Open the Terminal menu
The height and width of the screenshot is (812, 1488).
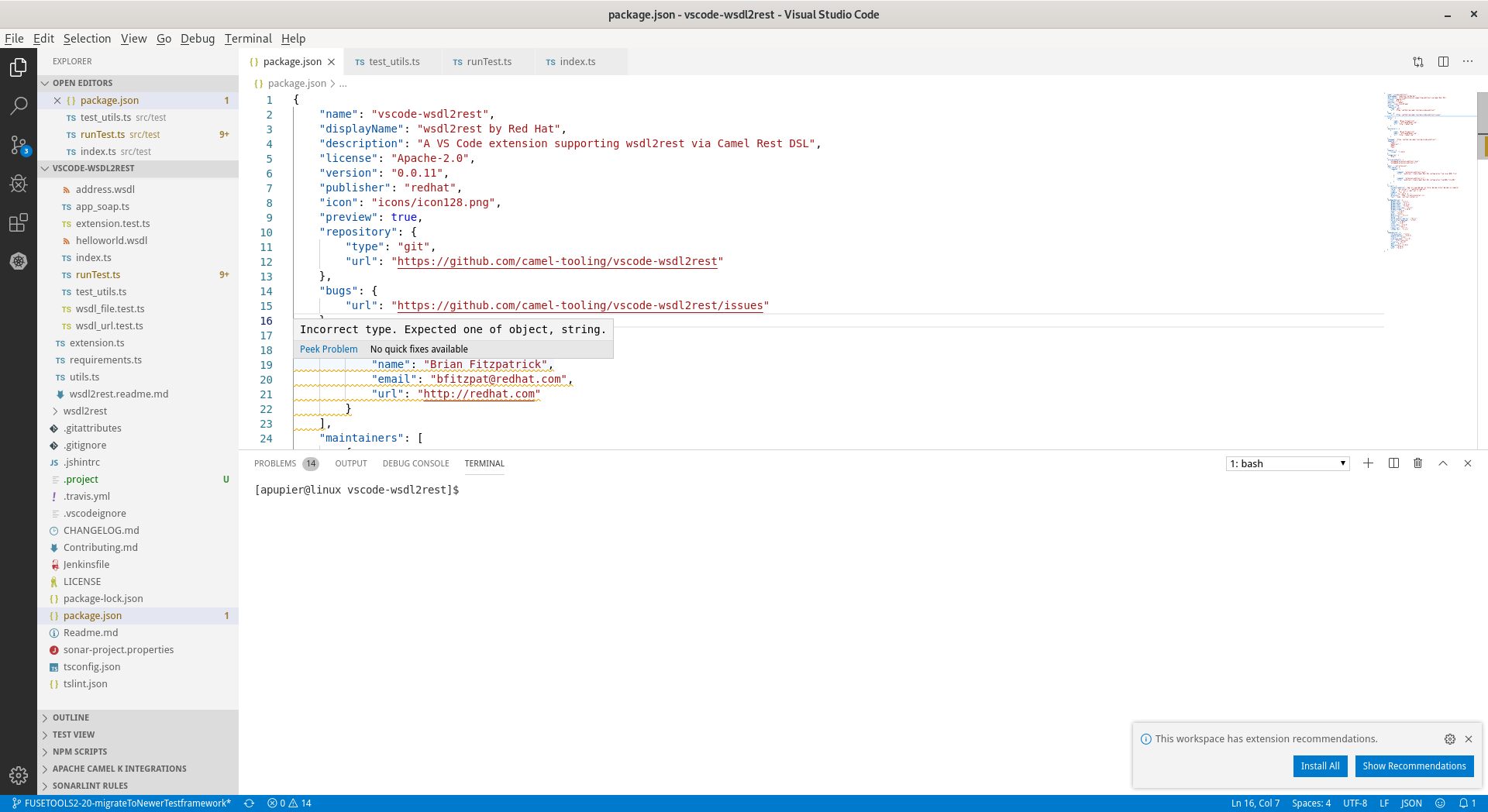247,38
